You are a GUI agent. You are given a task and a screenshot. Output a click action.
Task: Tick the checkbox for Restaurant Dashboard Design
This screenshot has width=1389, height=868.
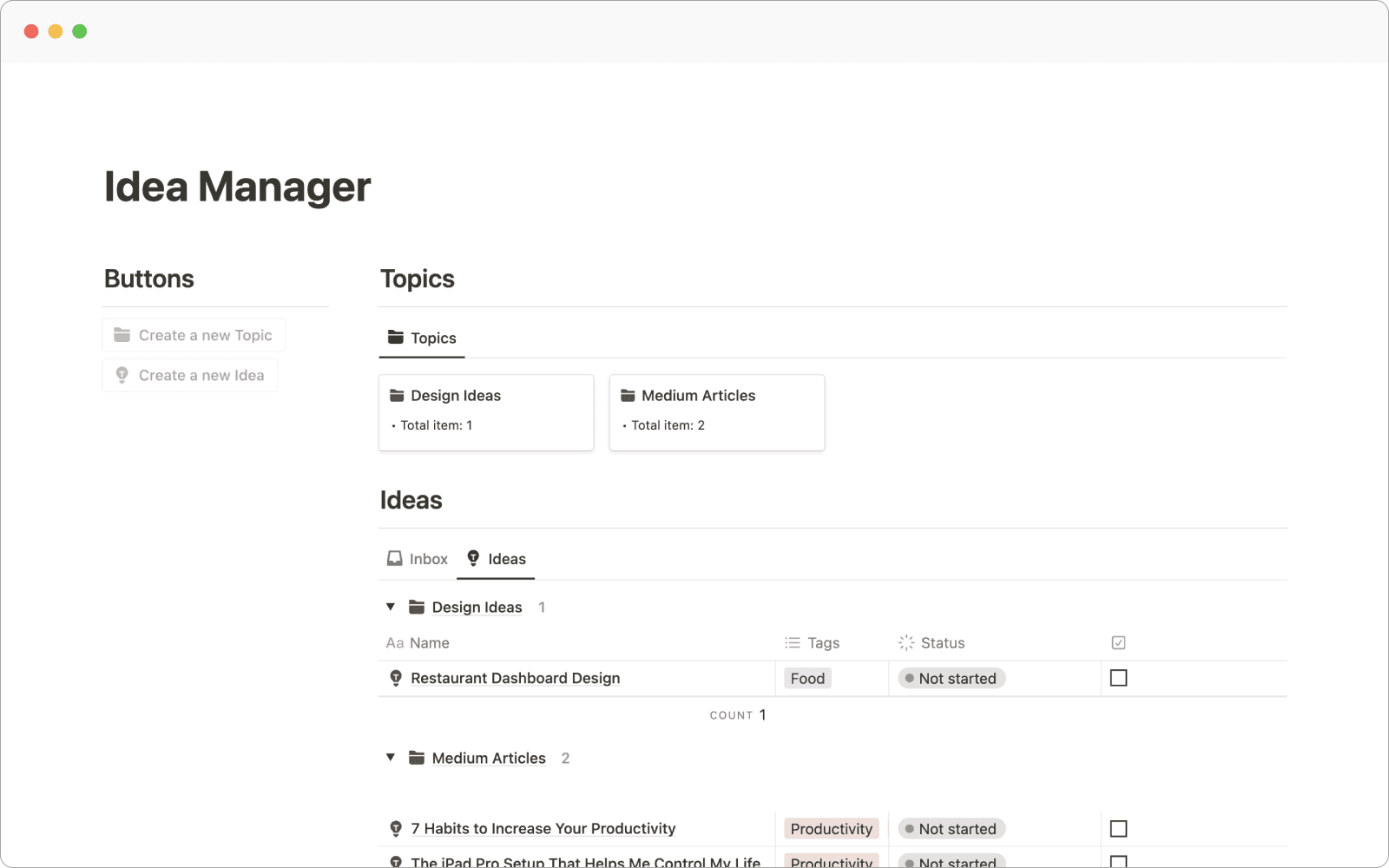point(1119,678)
